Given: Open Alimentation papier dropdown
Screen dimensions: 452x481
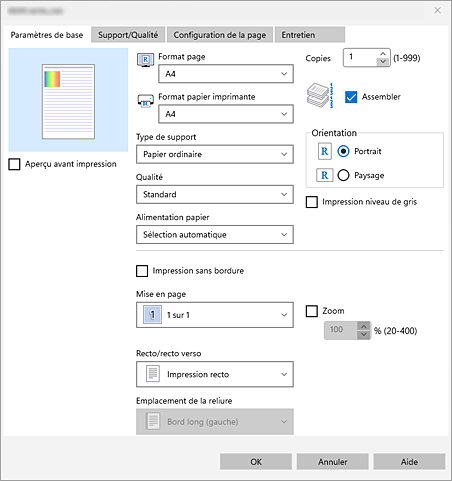Looking at the screenshot, I should (x=215, y=235).
